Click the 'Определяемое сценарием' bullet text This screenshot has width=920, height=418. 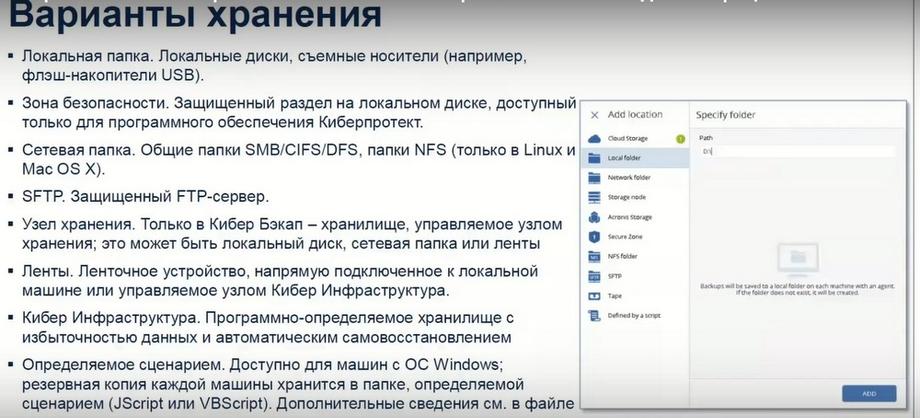[297, 384]
